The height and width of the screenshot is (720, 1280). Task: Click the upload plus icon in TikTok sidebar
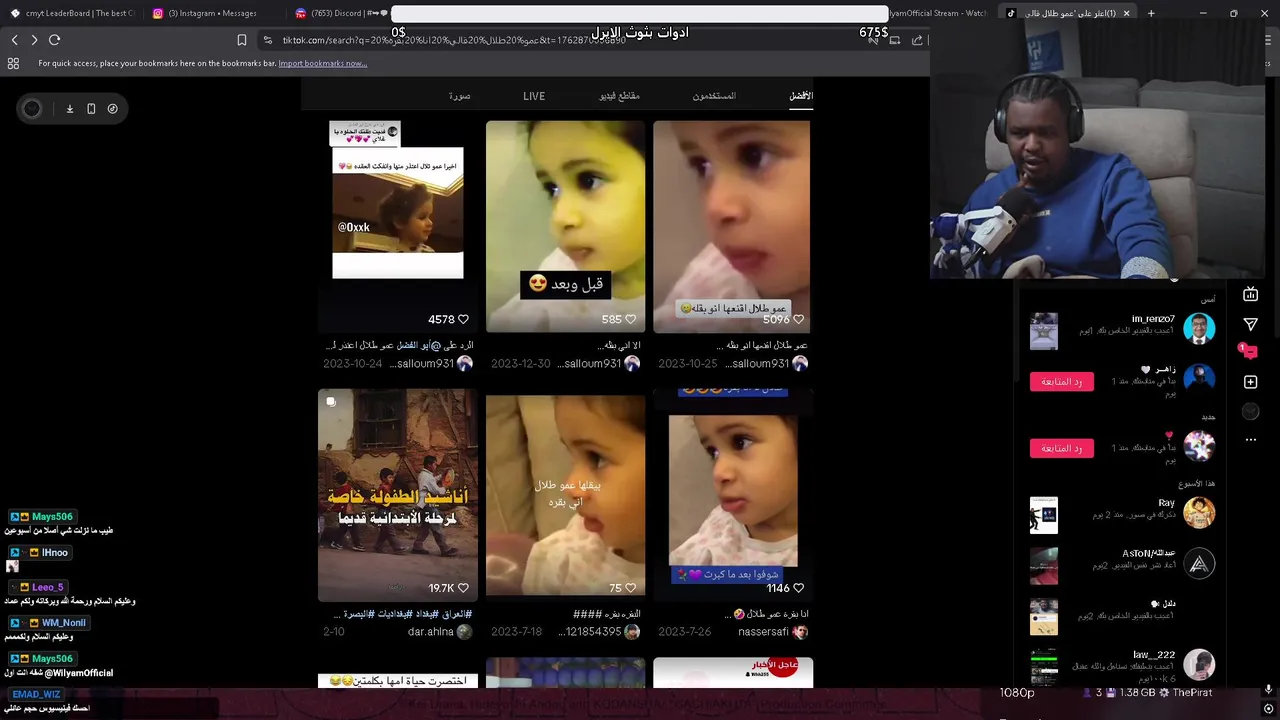1250,382
